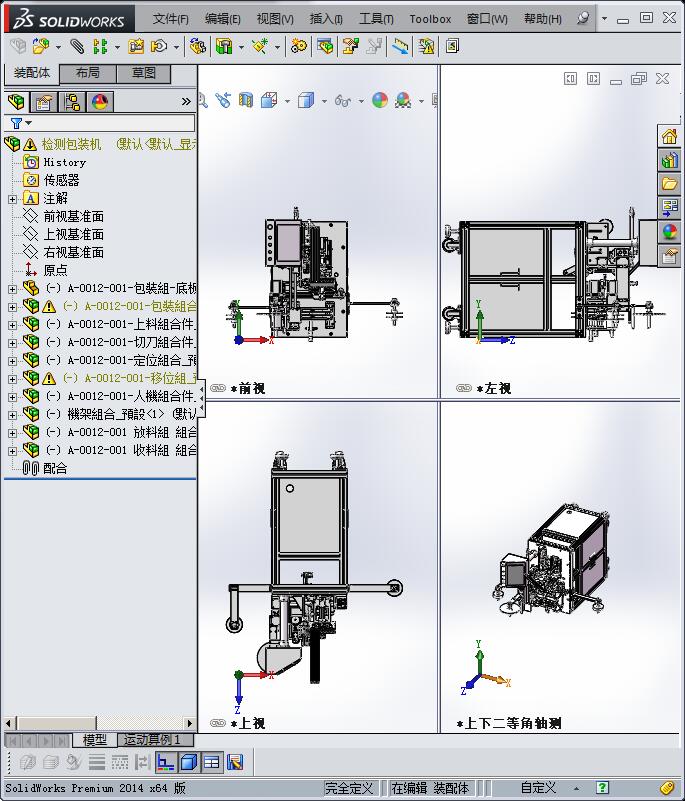Image resolution: width=685 pixels, height=801 pixels.
Task: Open the FeatureManager design tree tab icon
Action: point(16,102)
